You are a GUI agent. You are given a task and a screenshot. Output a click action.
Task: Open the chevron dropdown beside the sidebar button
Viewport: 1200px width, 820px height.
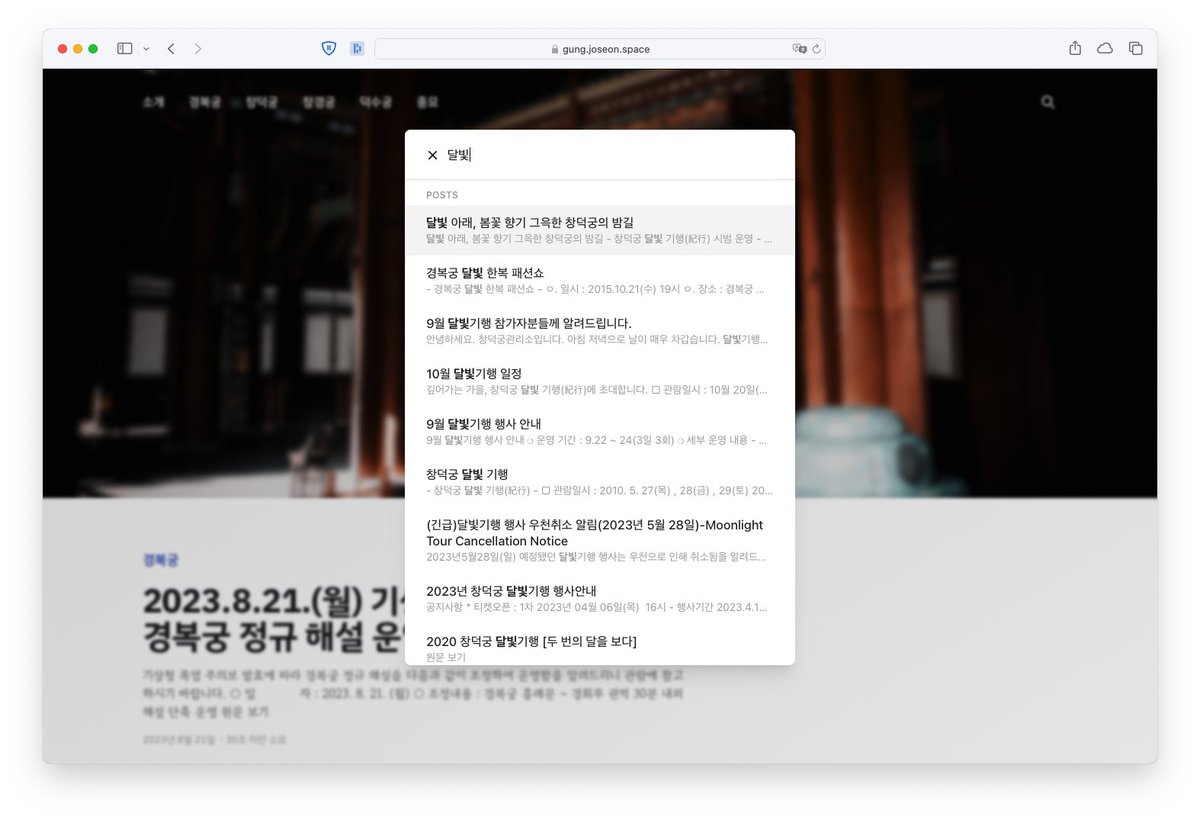pyautogui.click(x=146, y=48)
